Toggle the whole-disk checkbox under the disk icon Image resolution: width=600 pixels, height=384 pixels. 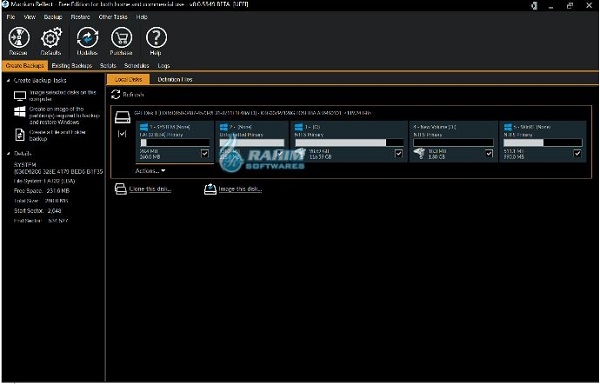(x=122, y=134)
